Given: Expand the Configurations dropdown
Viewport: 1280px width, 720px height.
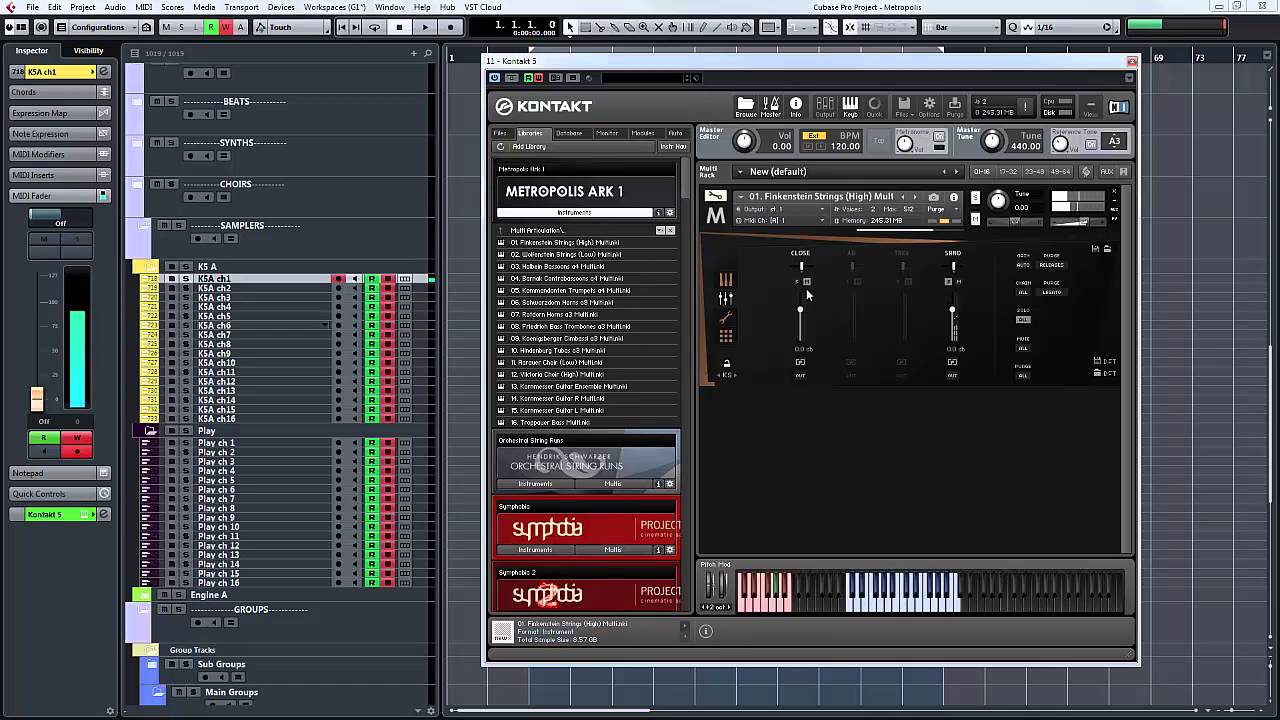Looking at the screenshot, I should click(97, 27).
